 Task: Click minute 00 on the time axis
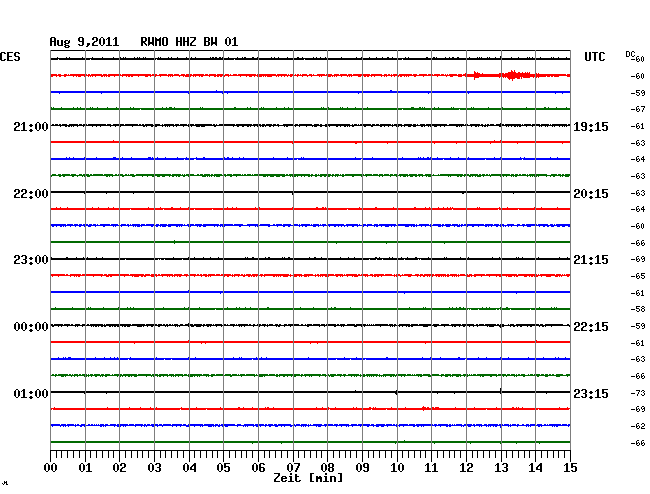click(51, 467)
